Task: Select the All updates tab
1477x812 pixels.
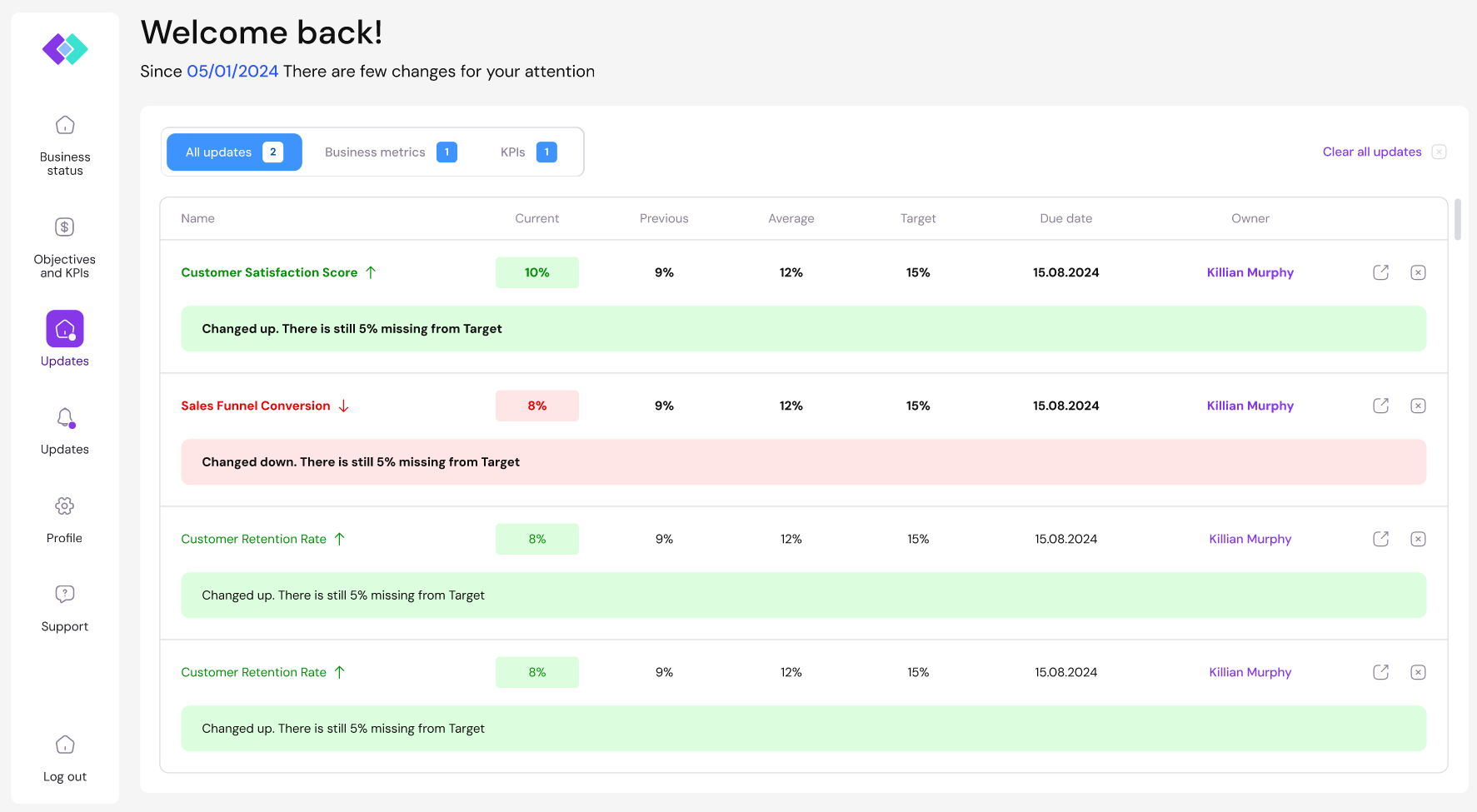Action: (x=234, y=152)
